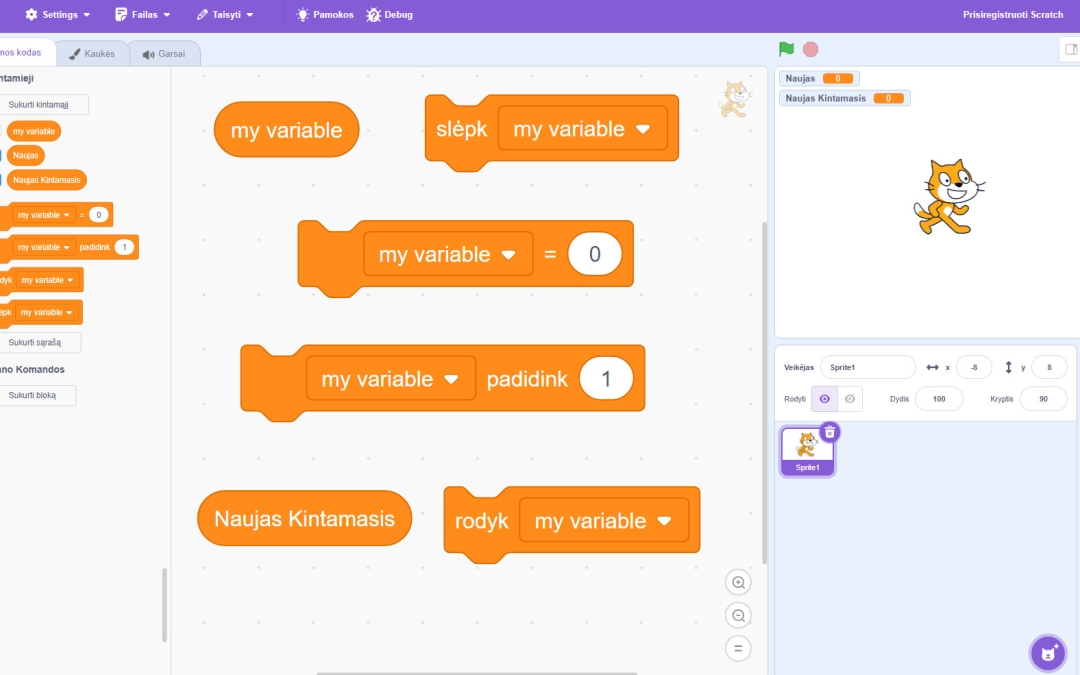
Task: Open variable dropdown in workspace slėpk block
Action: tap(583, 129)
